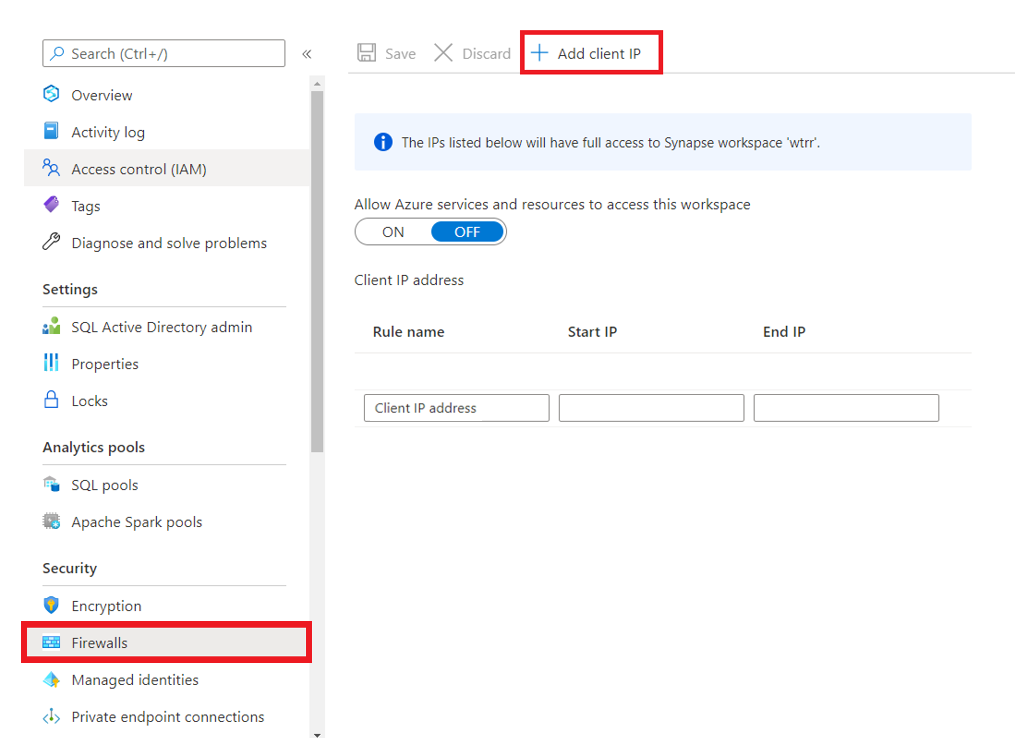Click the Locks padlock icon
Image resolution: width=1015 pixels, height=738 pixels.
tap(51, 399)
